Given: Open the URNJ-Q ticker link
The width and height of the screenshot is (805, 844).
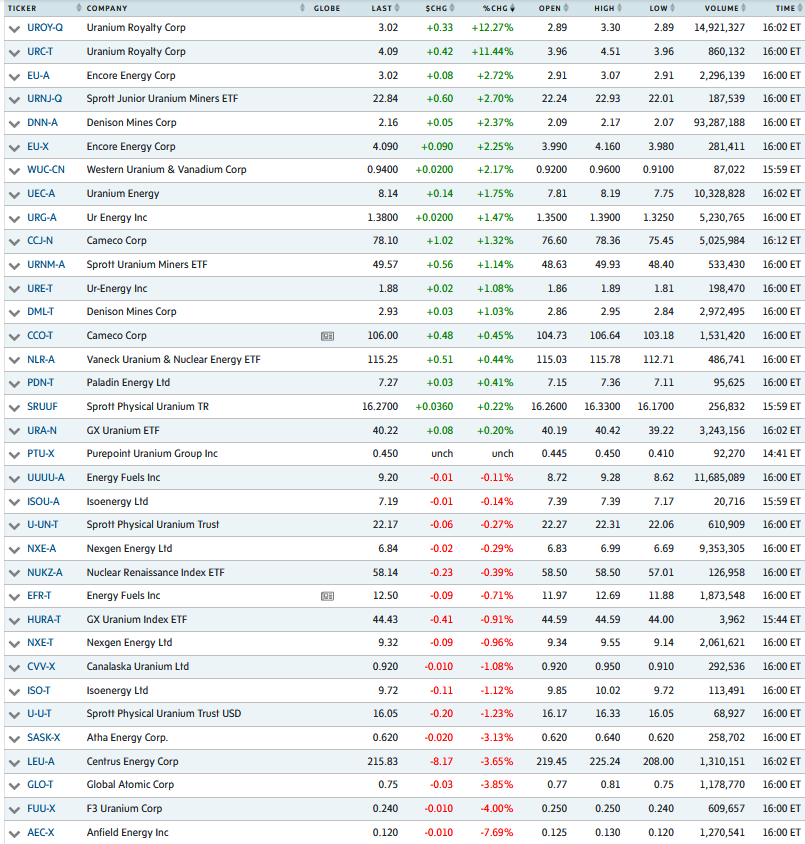Looking at the screenshot, I should point(45,99).
